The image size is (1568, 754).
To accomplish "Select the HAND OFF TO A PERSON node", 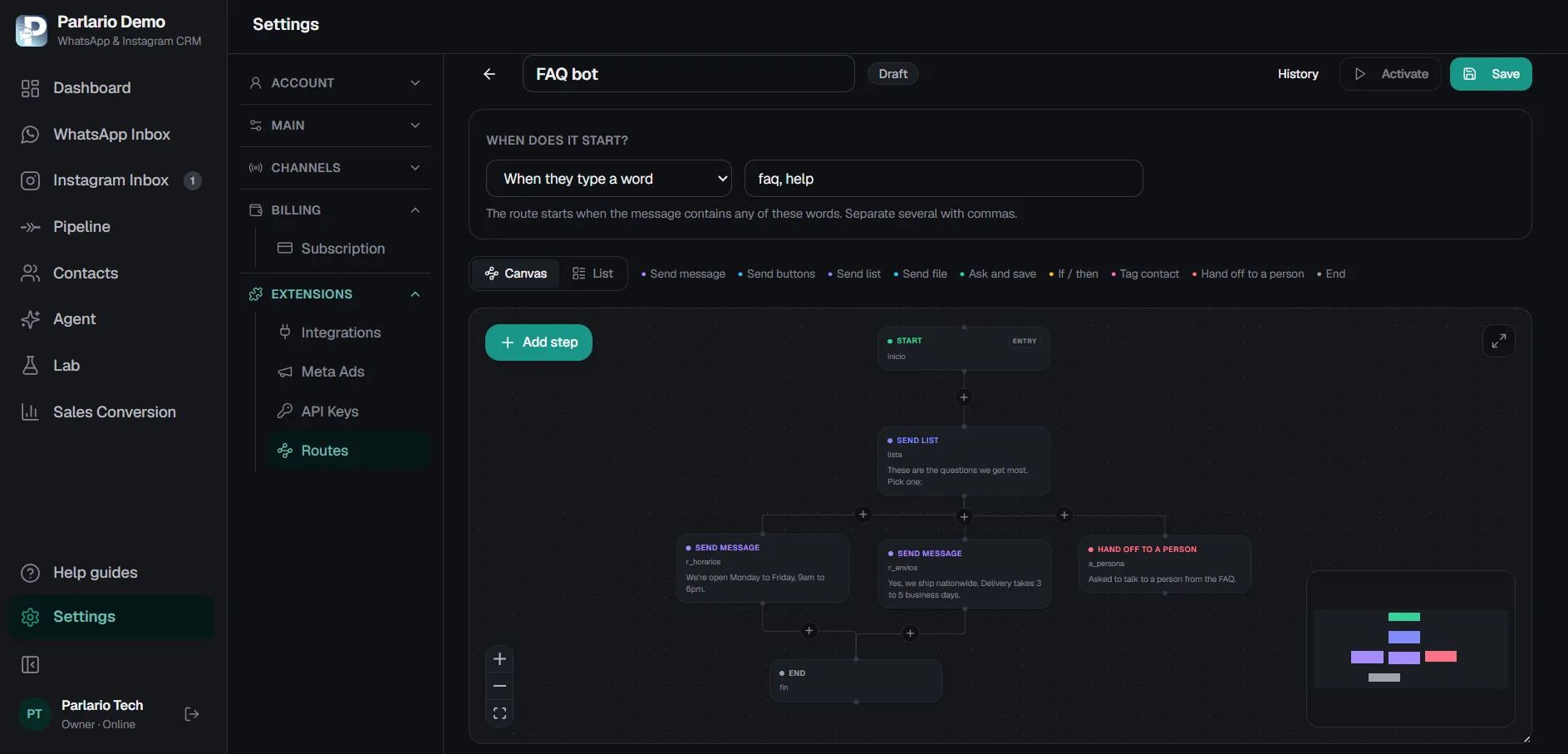I will 1164,564.
